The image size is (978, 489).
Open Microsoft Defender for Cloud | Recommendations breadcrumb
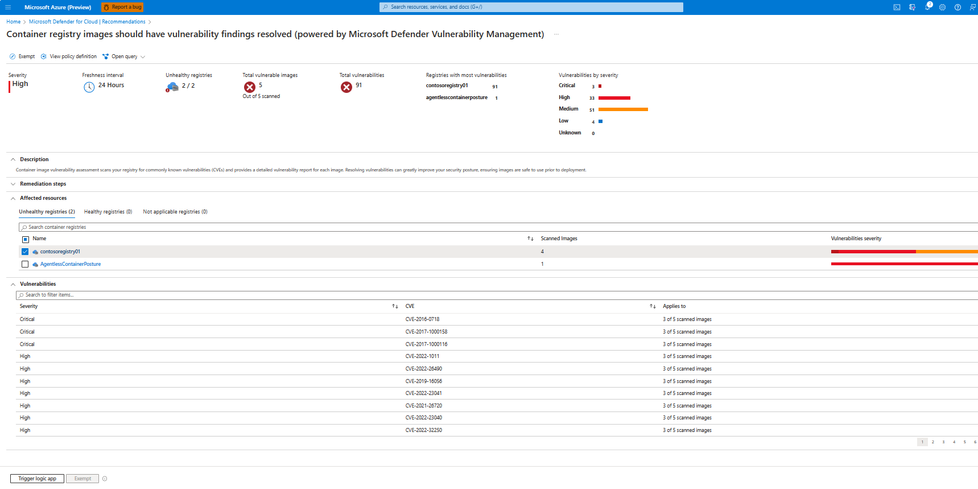click(x=87, y=22)
